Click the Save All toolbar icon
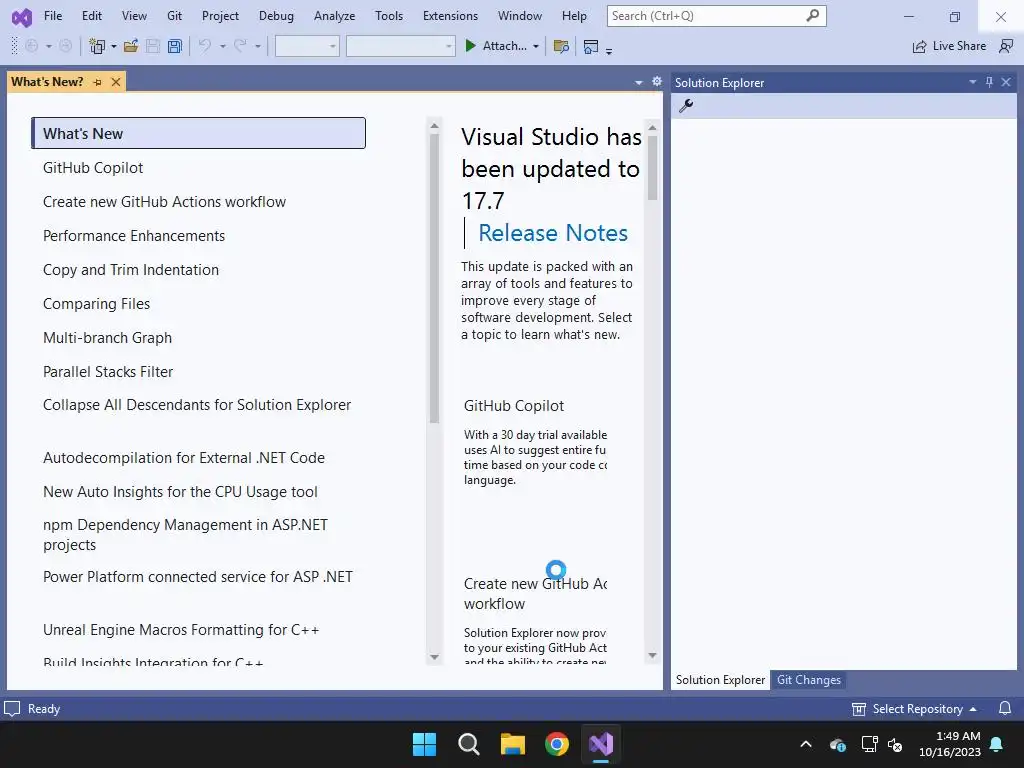Viewport: 1024px width, 768px height. [x=174, y=46]
